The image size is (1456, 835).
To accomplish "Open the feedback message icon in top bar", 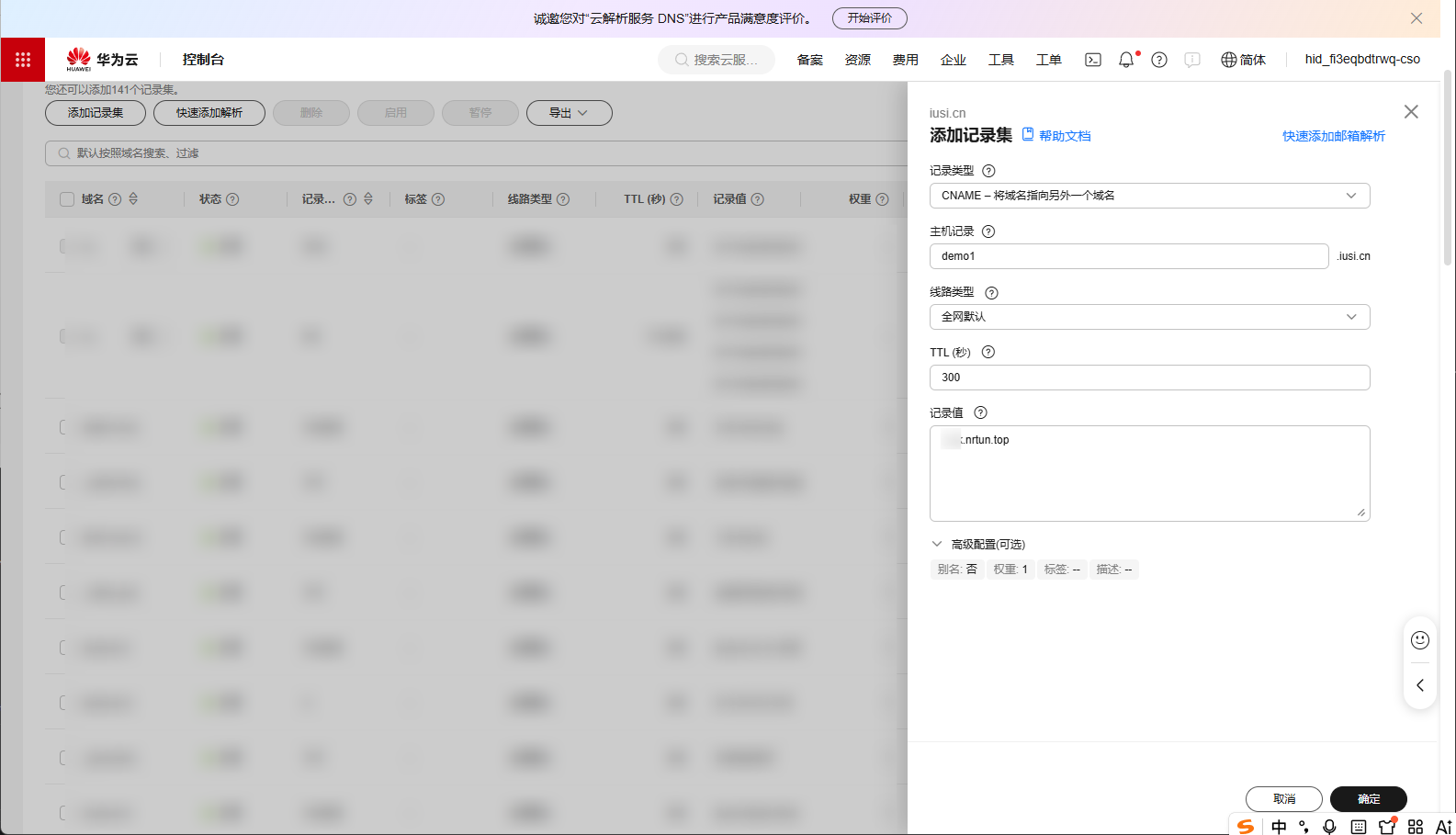I will (1192, 60).
